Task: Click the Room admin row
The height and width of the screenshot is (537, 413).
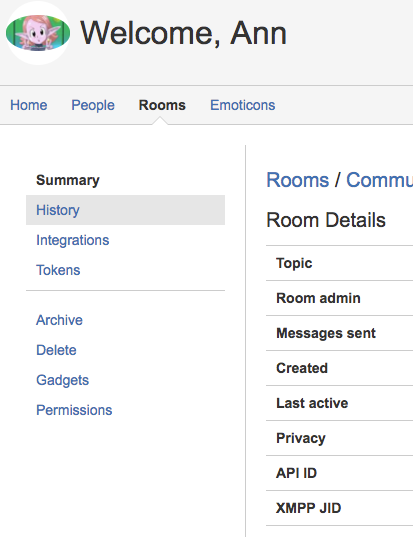Action: (339, 298)
